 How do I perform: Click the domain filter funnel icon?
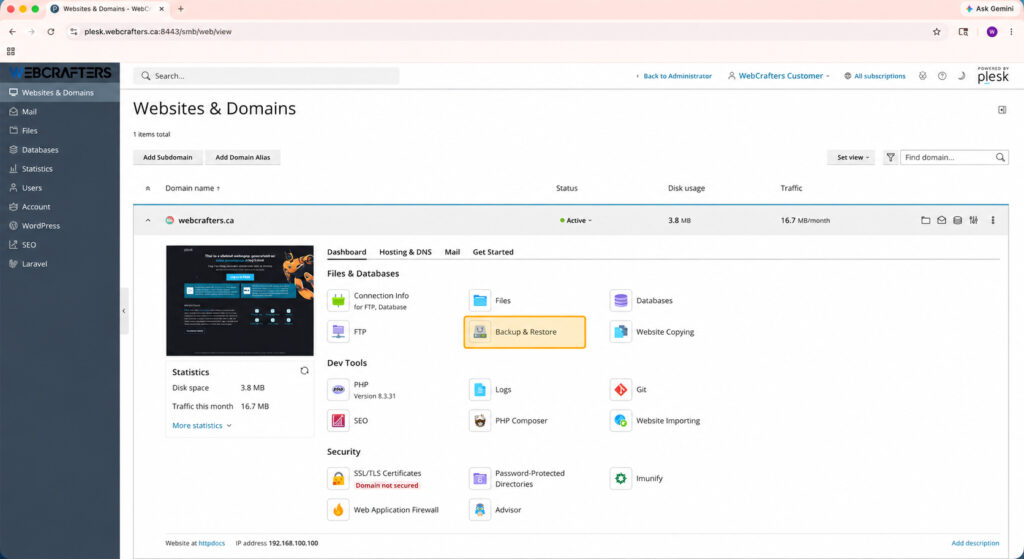click(x=890, y=157)
